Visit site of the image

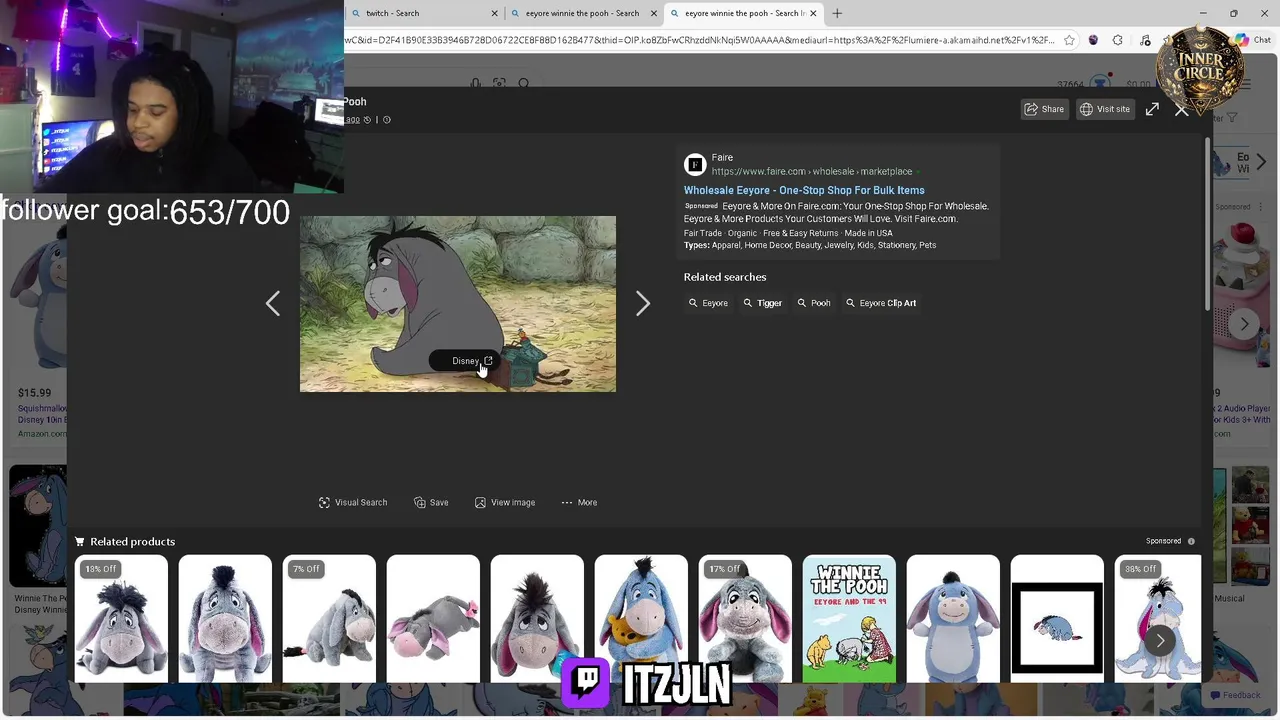[1105, 109]
